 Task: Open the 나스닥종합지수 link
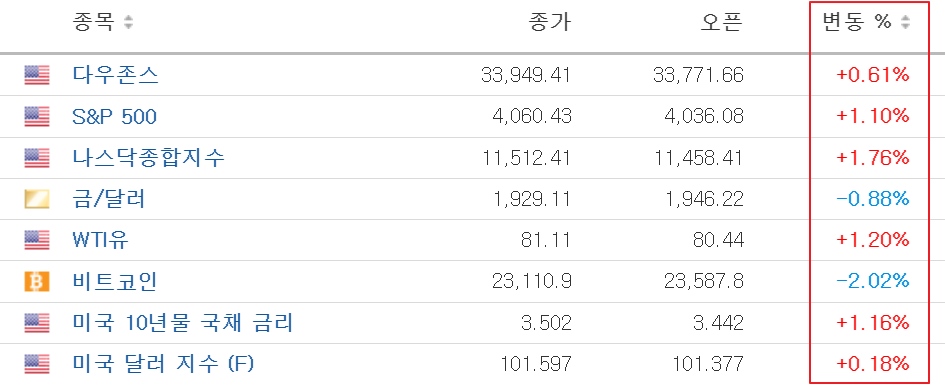pyautogui.click(x=148, y=158)
